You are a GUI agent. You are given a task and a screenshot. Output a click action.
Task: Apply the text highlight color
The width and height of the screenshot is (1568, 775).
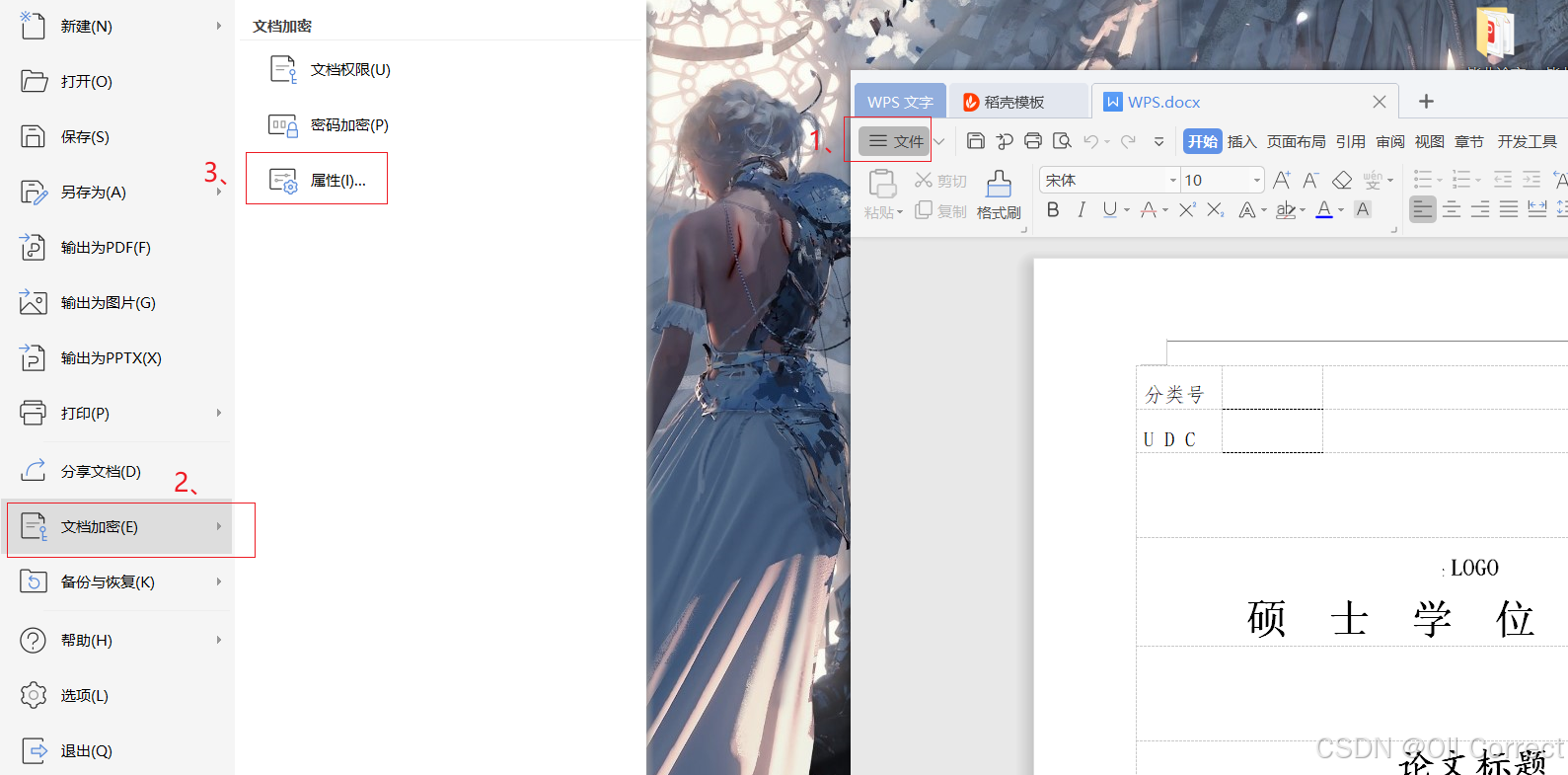coord(1285,209)
